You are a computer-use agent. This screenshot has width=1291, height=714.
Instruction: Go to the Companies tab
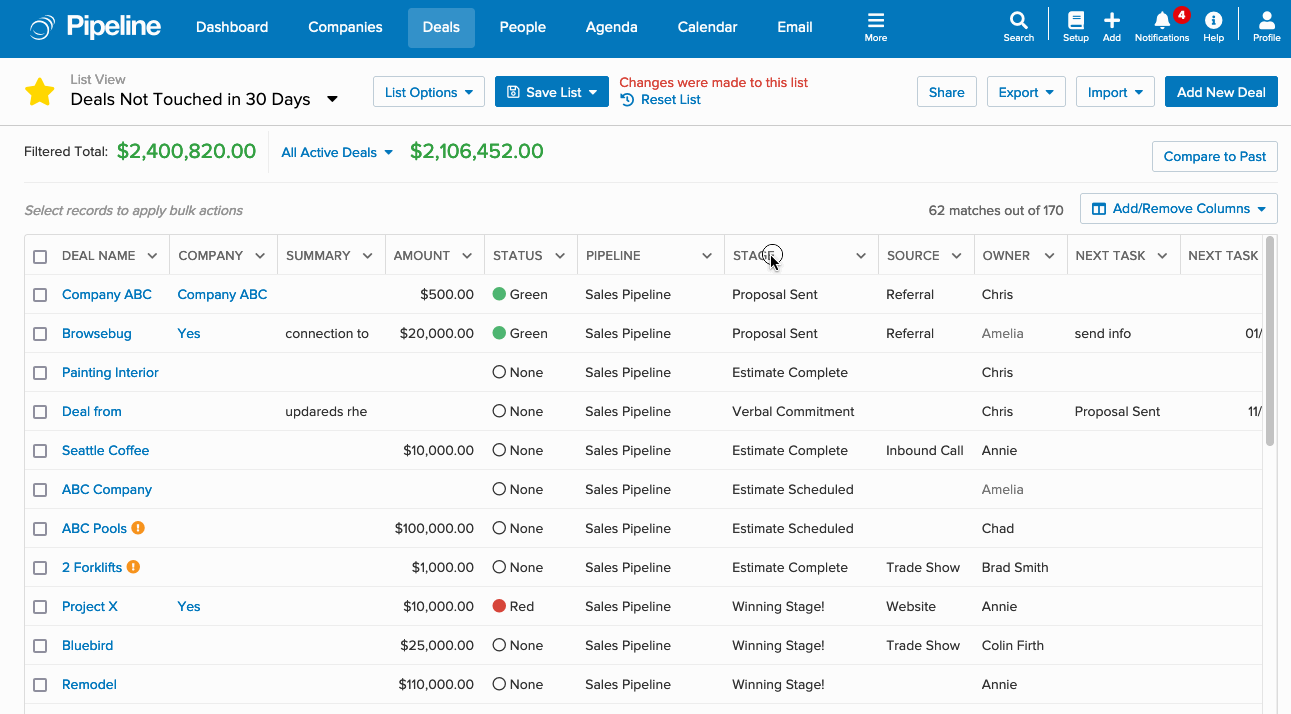point(345,27)
